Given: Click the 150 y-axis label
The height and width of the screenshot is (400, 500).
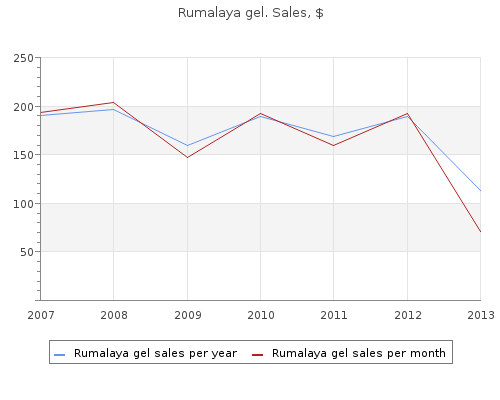Looking at the screenshot, I should [23, 155].
